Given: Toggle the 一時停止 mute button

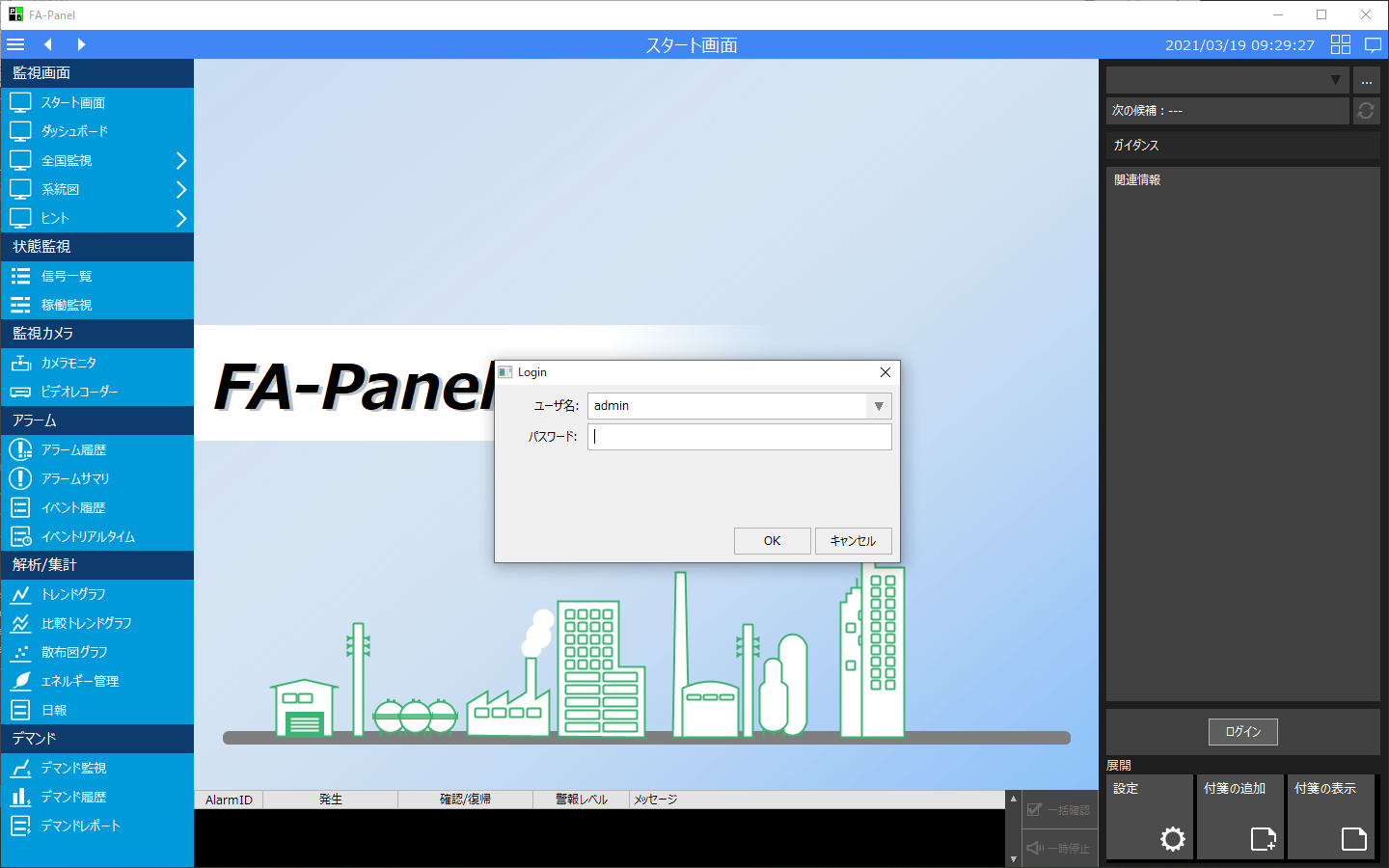Looking at the screenshot, I should 1059,849.
